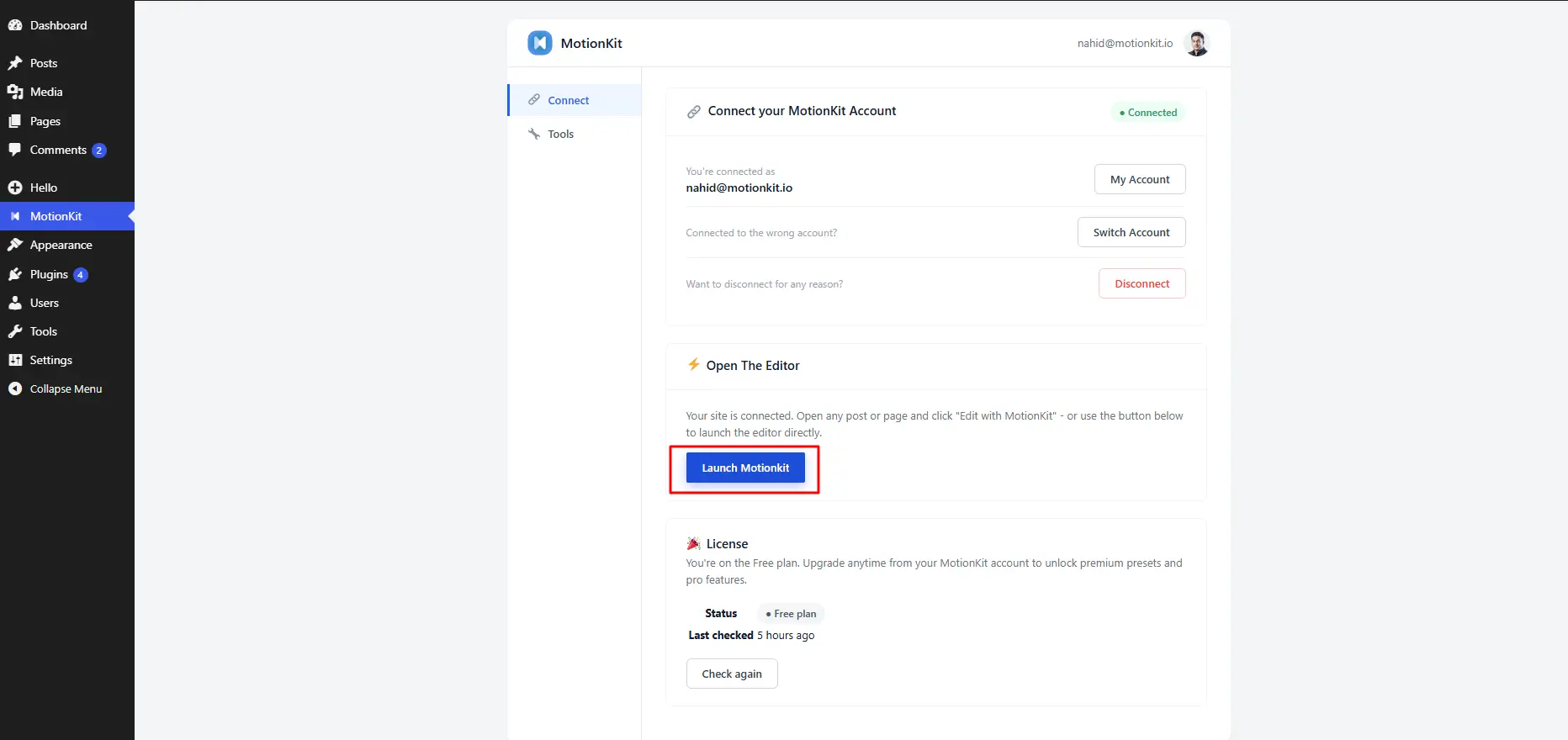
Task: Click the Media library icon
Action: 15,92
